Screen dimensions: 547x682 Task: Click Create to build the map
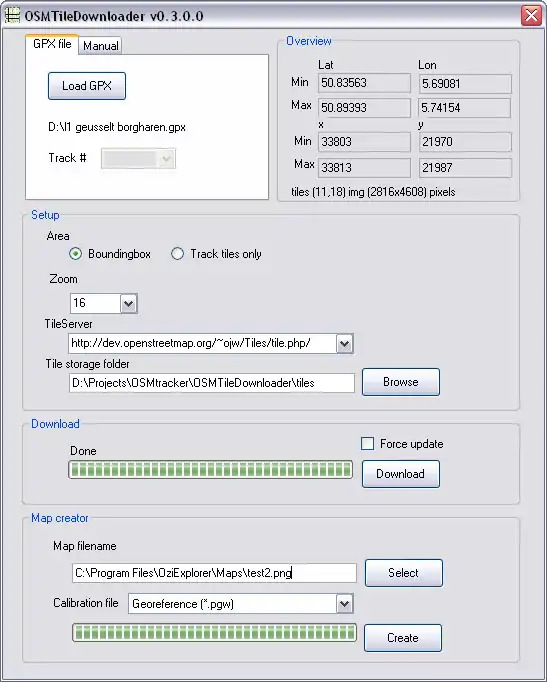(403, 638)
